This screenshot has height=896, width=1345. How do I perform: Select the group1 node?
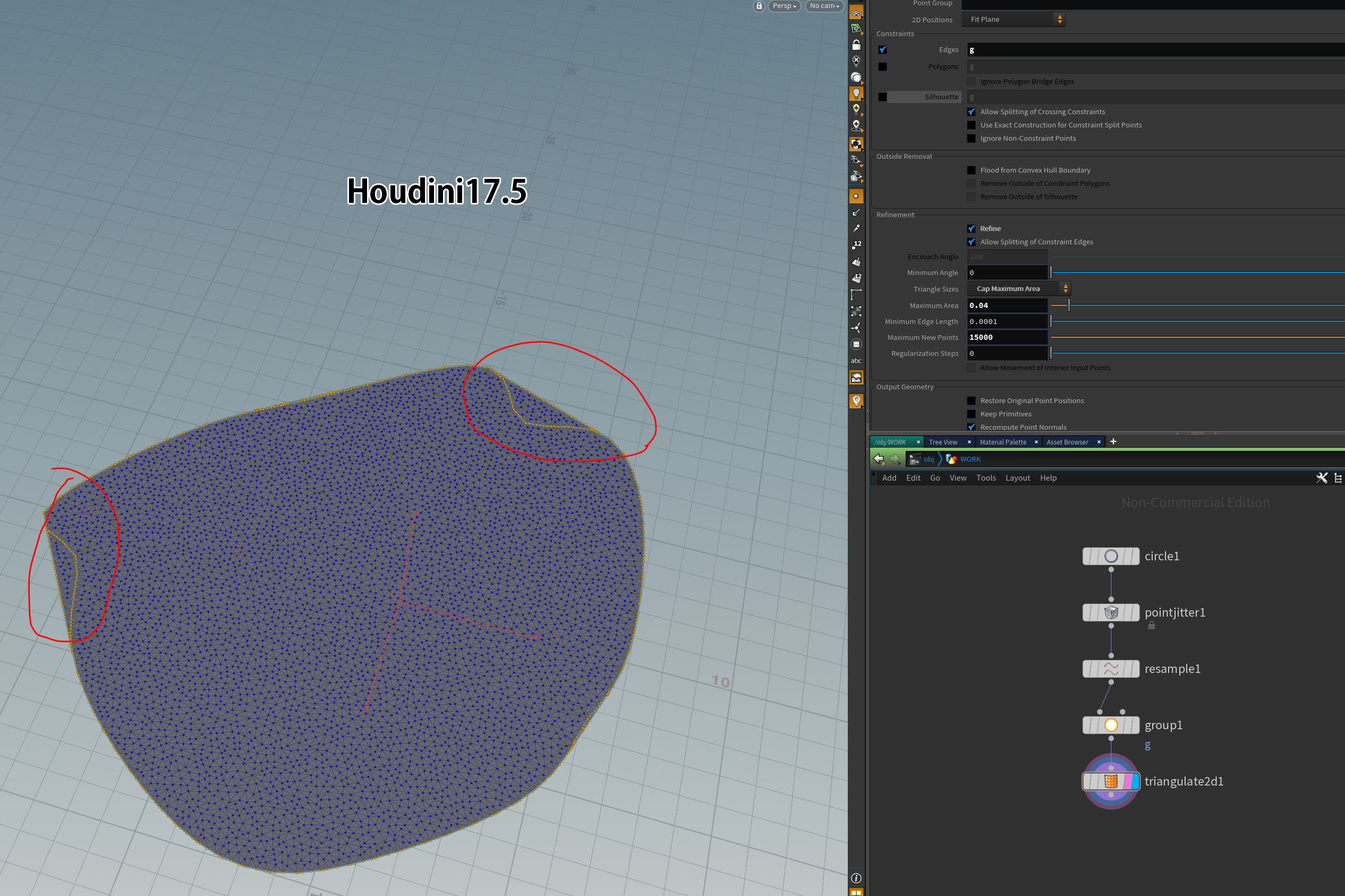tap(1111, 725)
